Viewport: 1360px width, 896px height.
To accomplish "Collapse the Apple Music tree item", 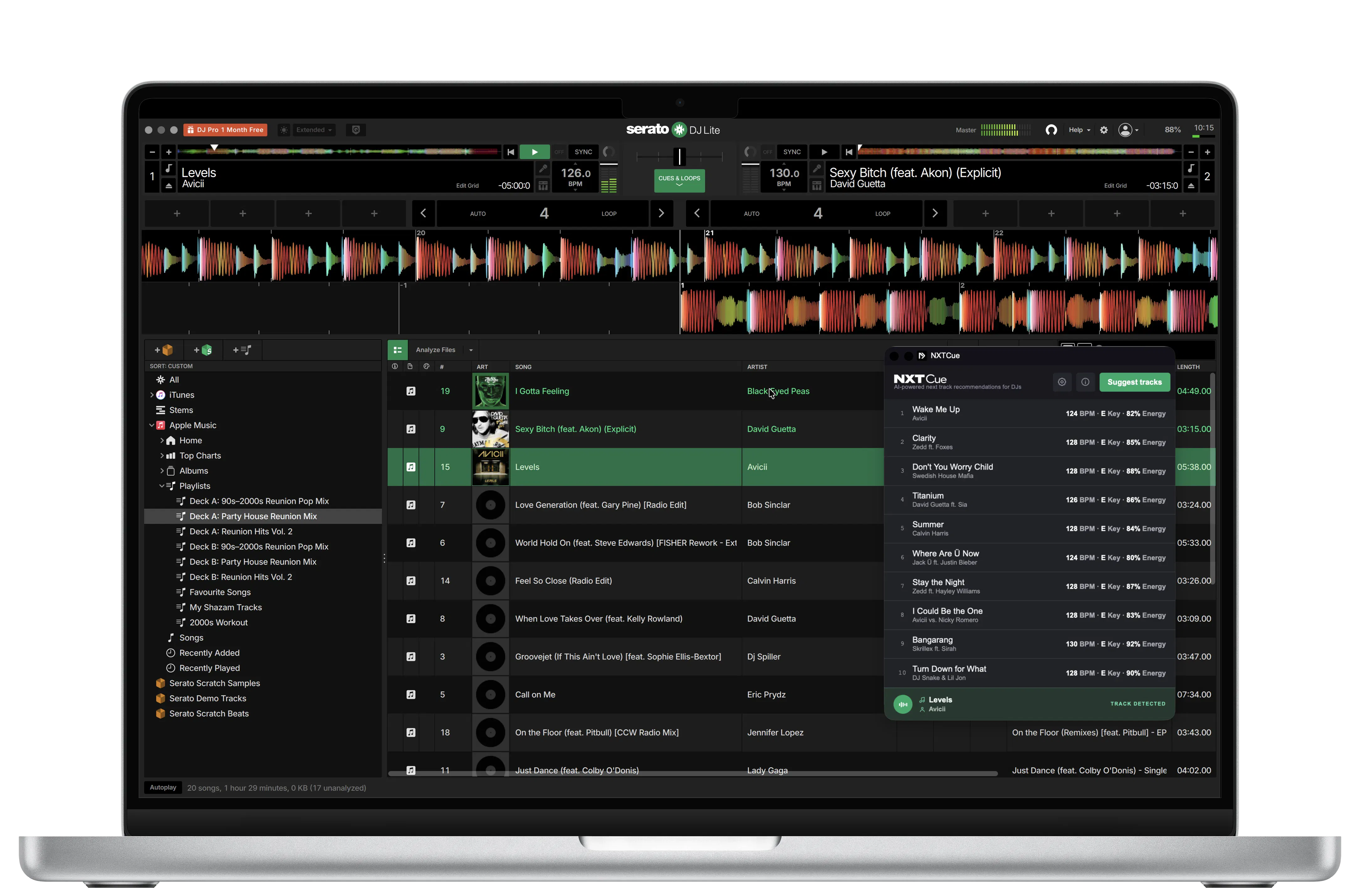I will click(x=152, y=425).
